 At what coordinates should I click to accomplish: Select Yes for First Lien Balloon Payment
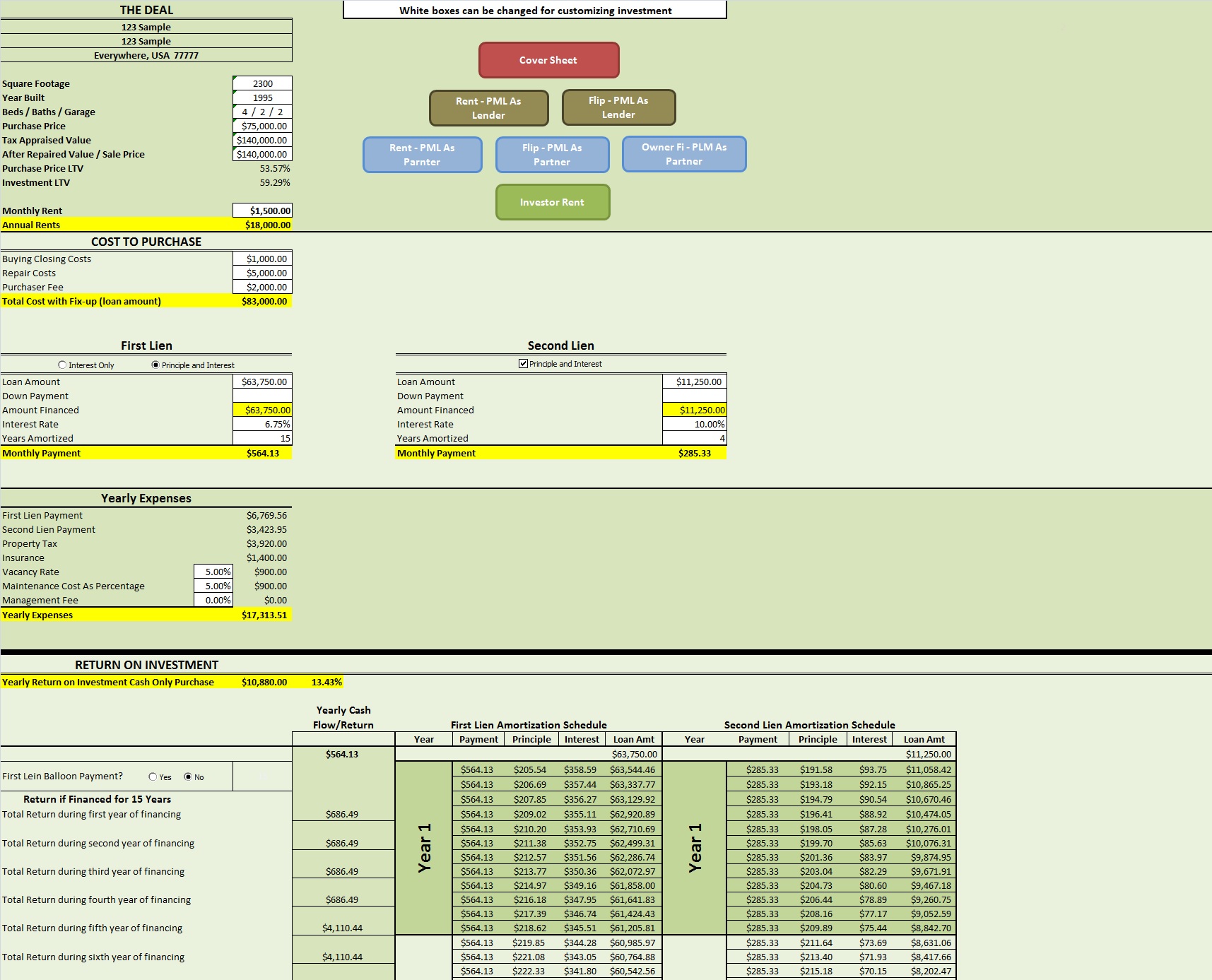(x=153, y=776)
